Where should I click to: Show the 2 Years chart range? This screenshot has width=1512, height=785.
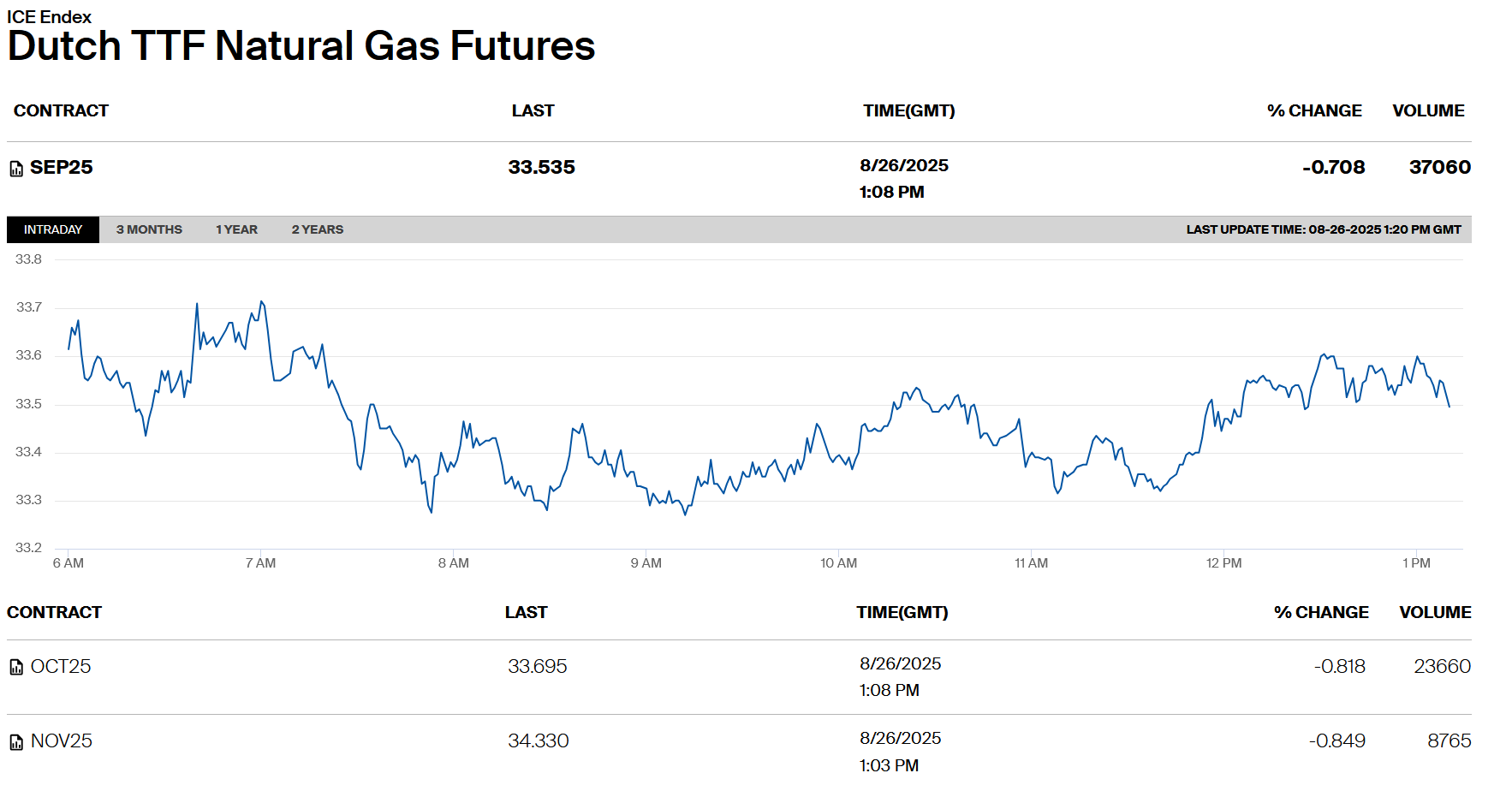pos(317,229)
